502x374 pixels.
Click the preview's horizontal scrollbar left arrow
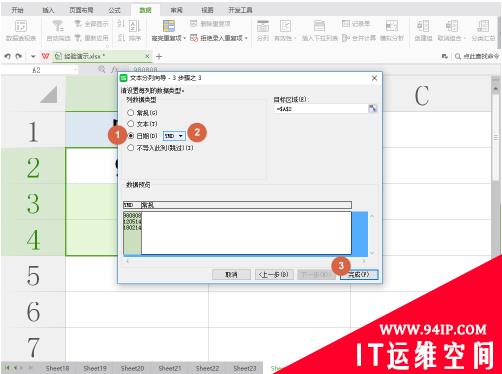[x=127, y=261]
